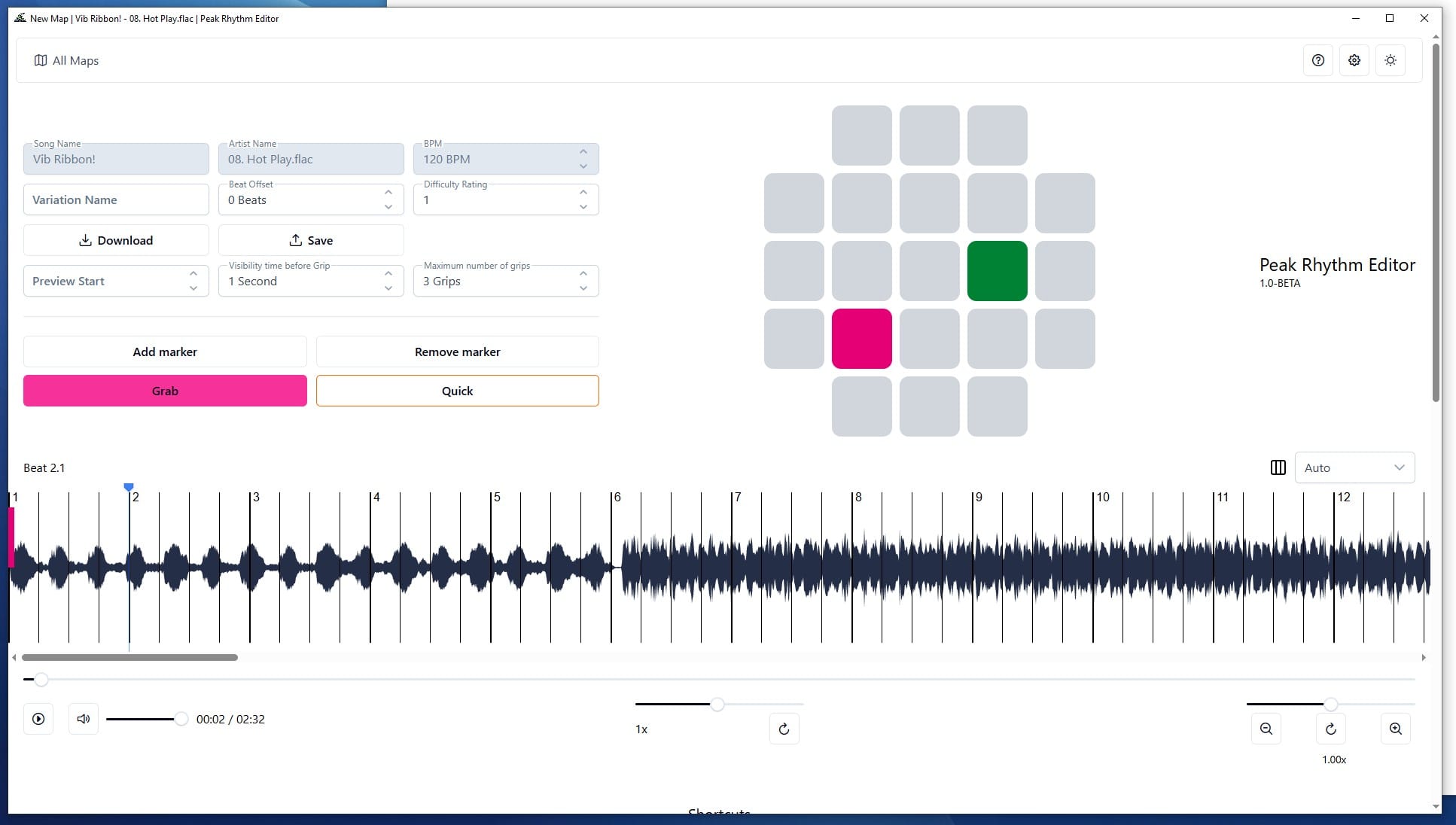Click the Save button
This screenshot has height=825, width=1456.
click(311, 240)
